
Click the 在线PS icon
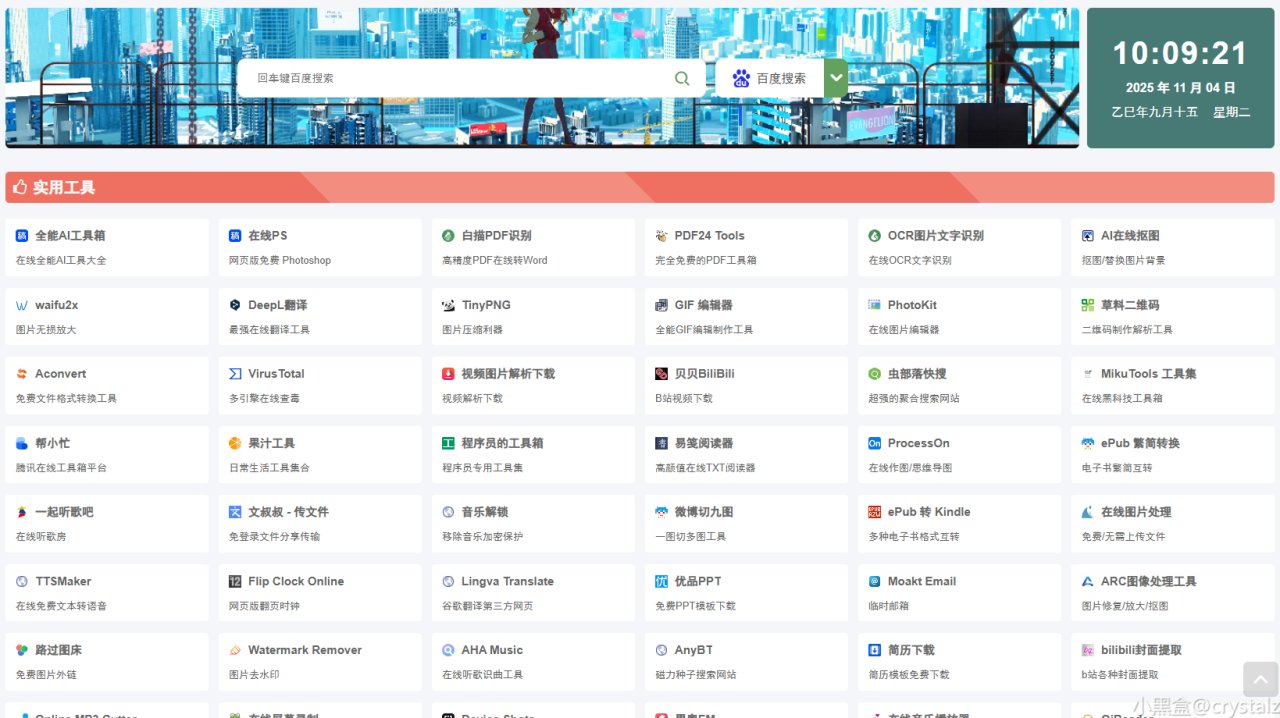[x=235, y=236]
